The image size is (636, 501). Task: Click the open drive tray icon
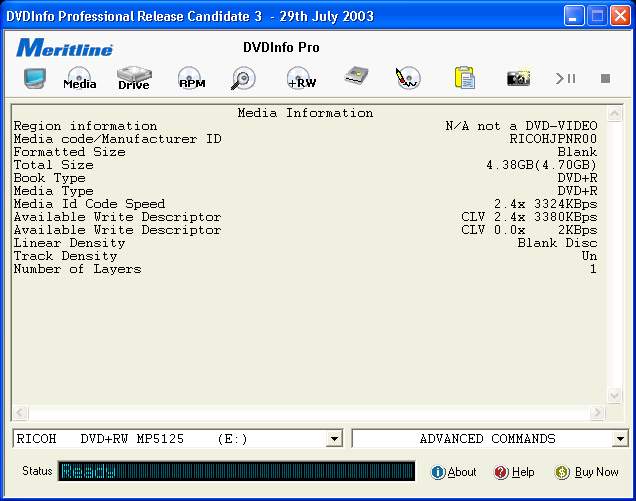point(356,76)
